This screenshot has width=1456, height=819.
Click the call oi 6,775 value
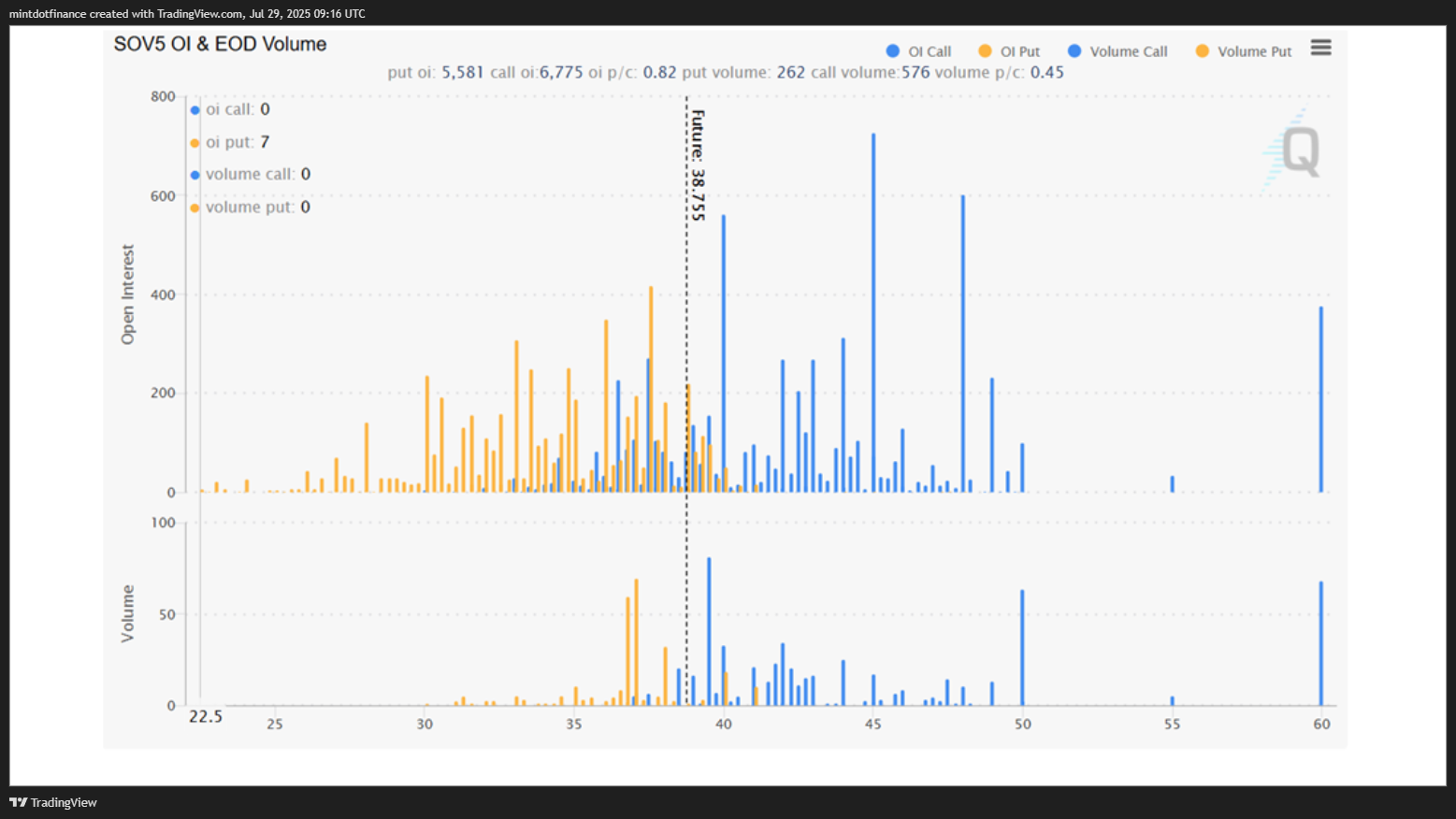pyautogui.click(x=561, y=72)
